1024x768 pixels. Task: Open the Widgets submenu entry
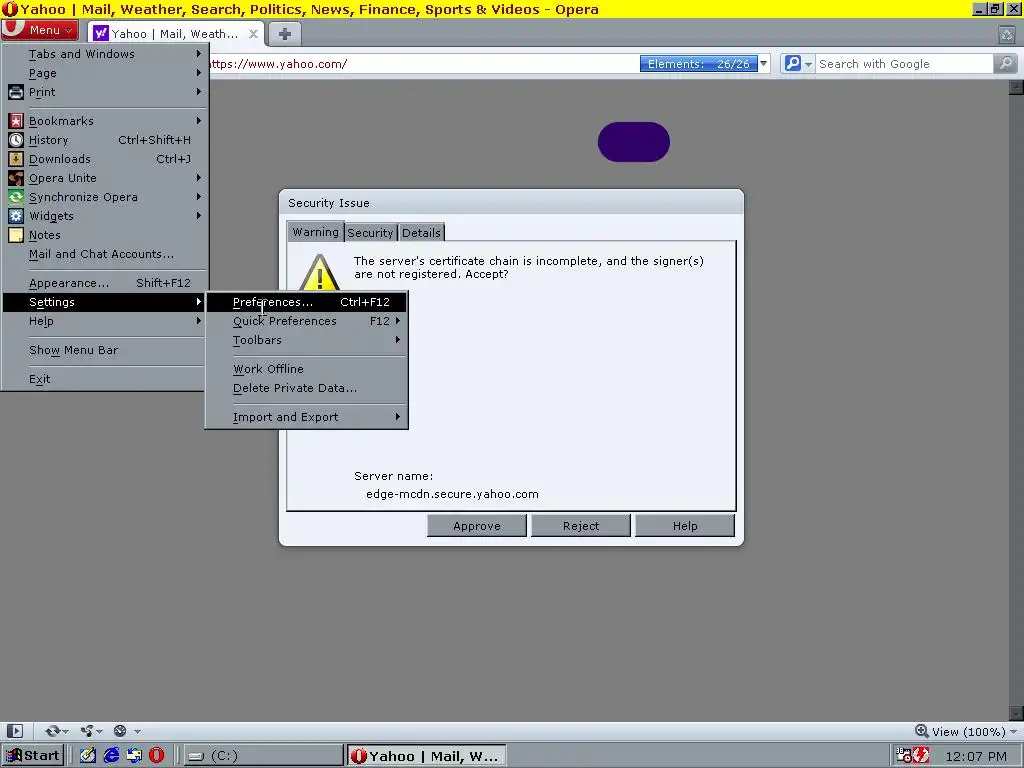[x=105, y=216]
